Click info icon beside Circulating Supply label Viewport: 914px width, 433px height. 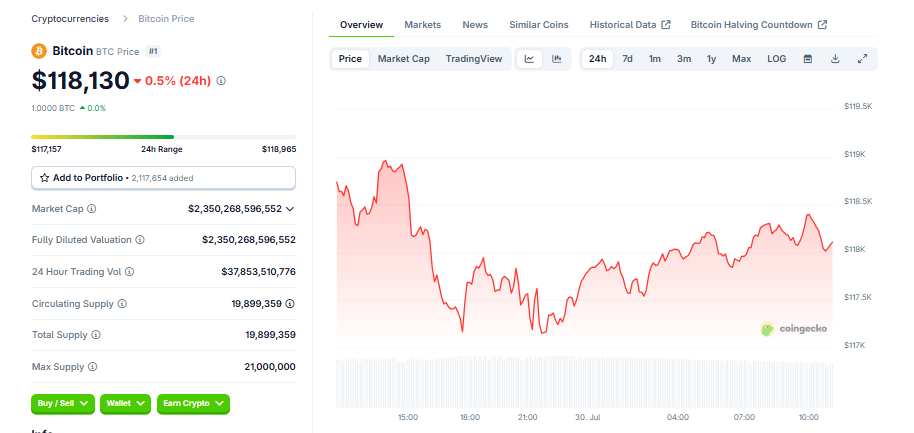(122, 304)
